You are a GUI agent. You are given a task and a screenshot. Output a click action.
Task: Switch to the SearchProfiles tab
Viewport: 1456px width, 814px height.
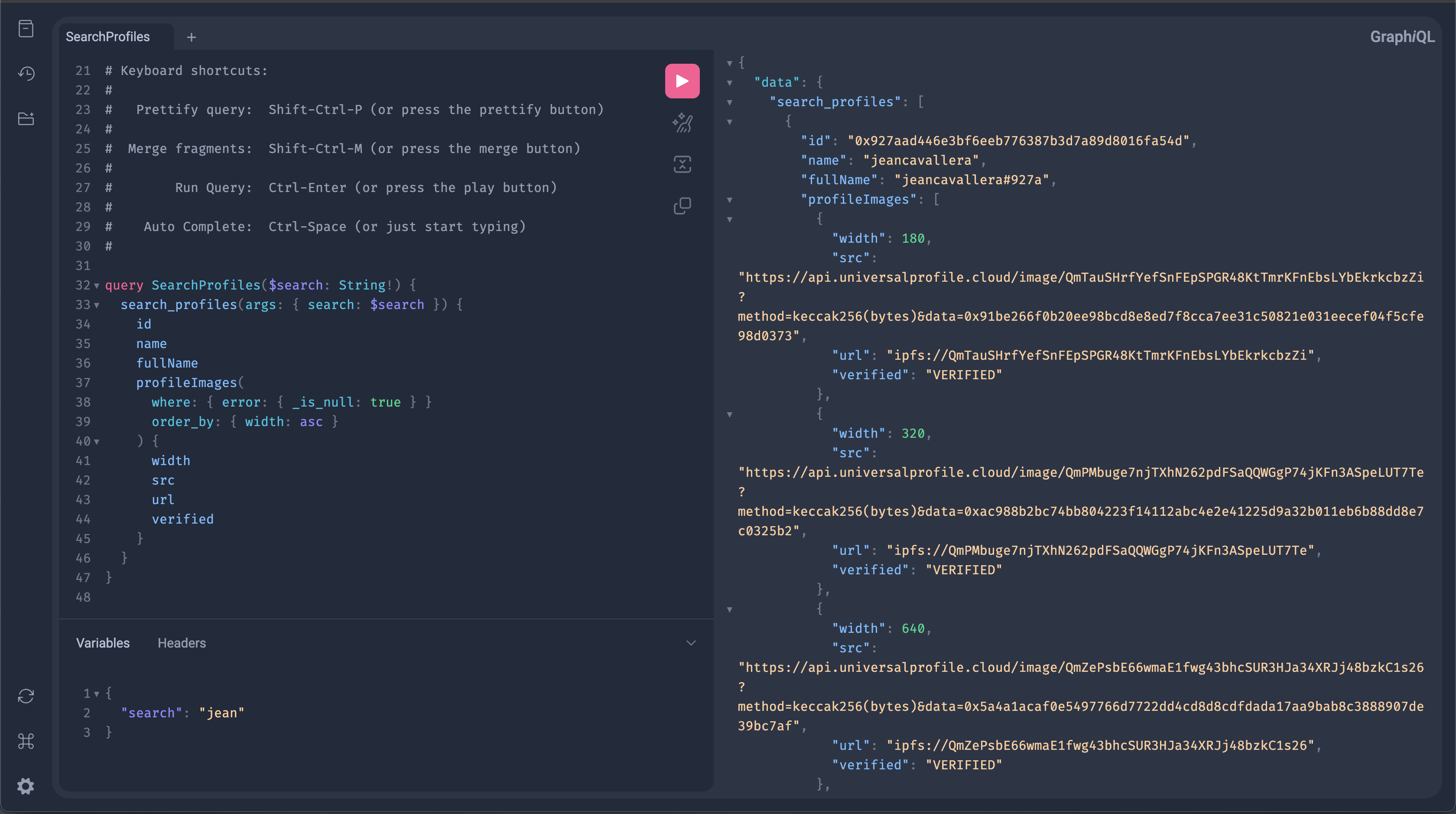pyautogui.click(x=108, y=37)
